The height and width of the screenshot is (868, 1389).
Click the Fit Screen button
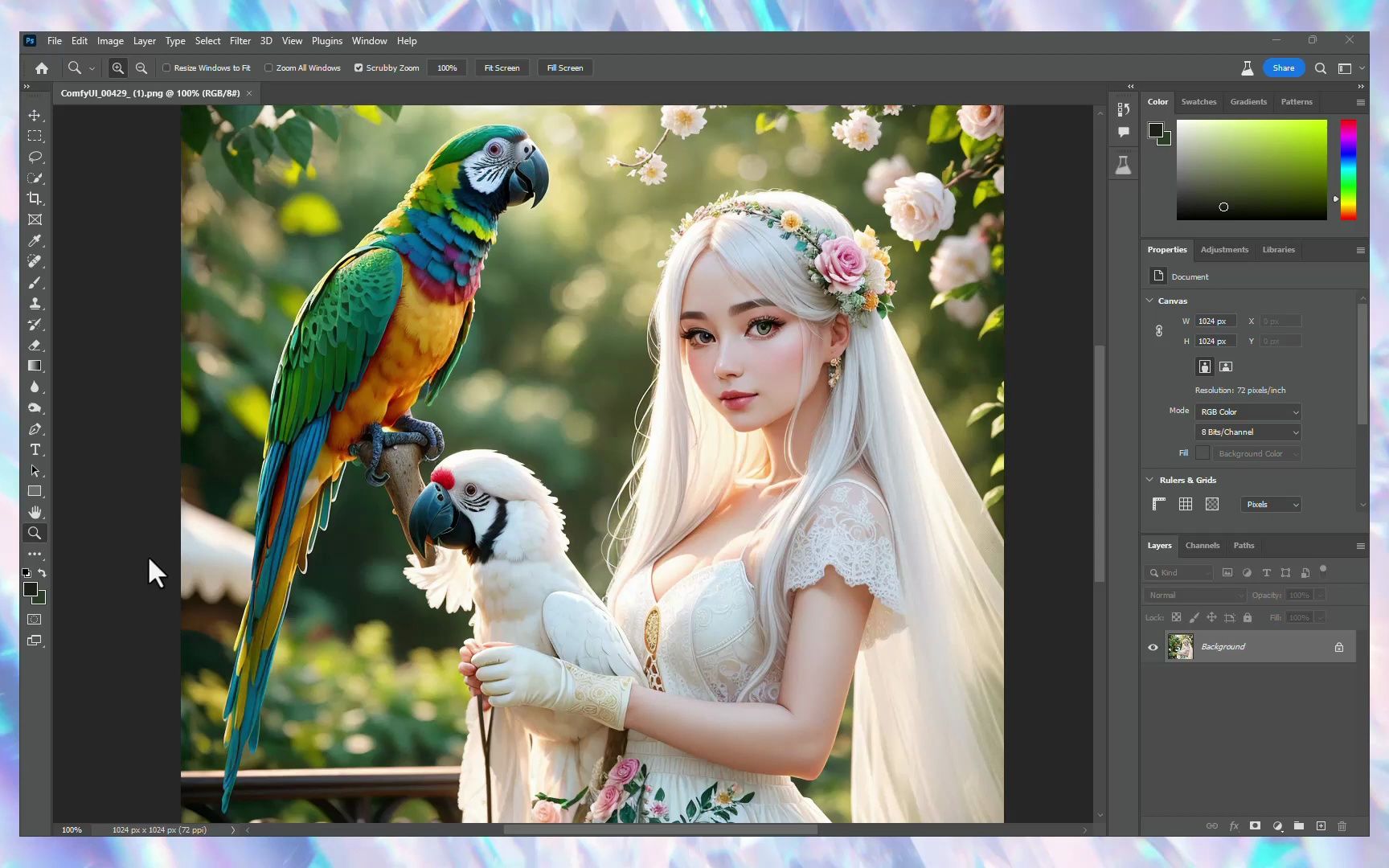pyautogui.click(x=502, y=68)
